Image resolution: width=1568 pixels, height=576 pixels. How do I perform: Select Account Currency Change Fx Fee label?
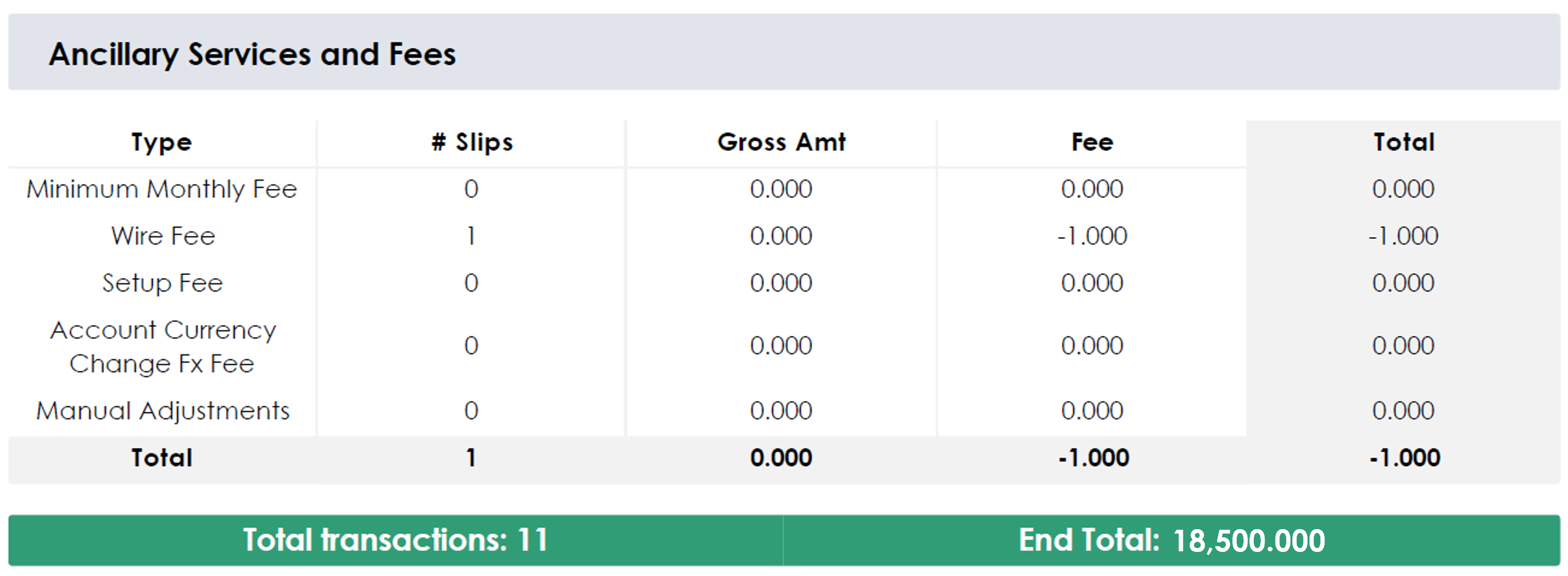(x=163, y=347)
